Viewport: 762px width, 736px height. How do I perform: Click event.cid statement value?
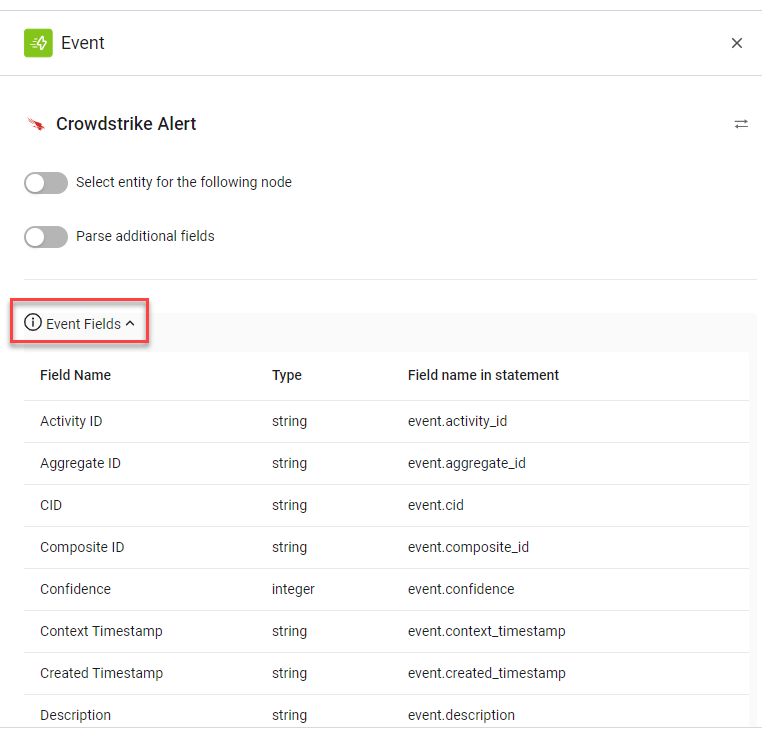[x=435, y=505]
